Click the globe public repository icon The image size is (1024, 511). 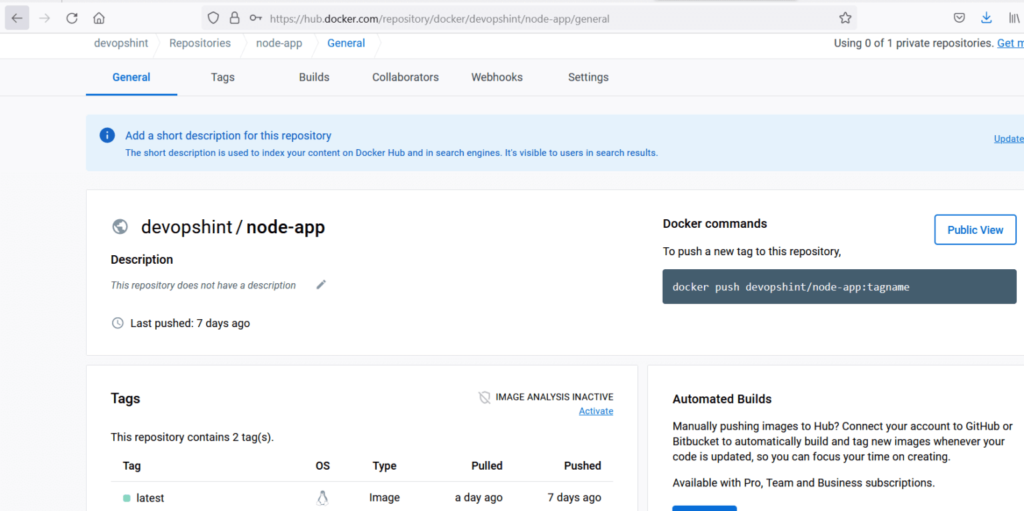coord(120,227)
